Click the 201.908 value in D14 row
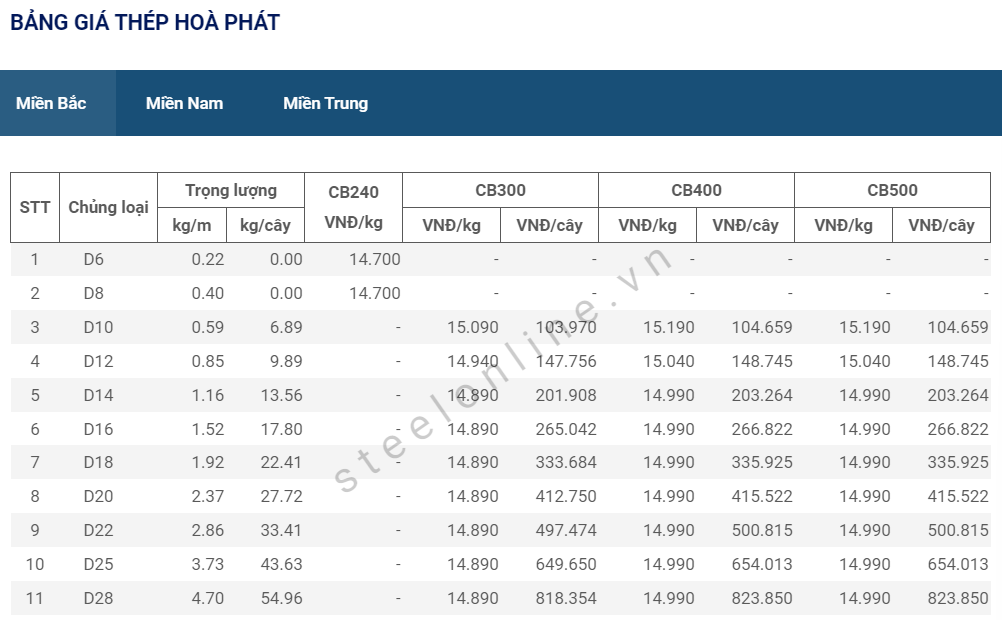 pyautogui.click(x=566, y=395)
